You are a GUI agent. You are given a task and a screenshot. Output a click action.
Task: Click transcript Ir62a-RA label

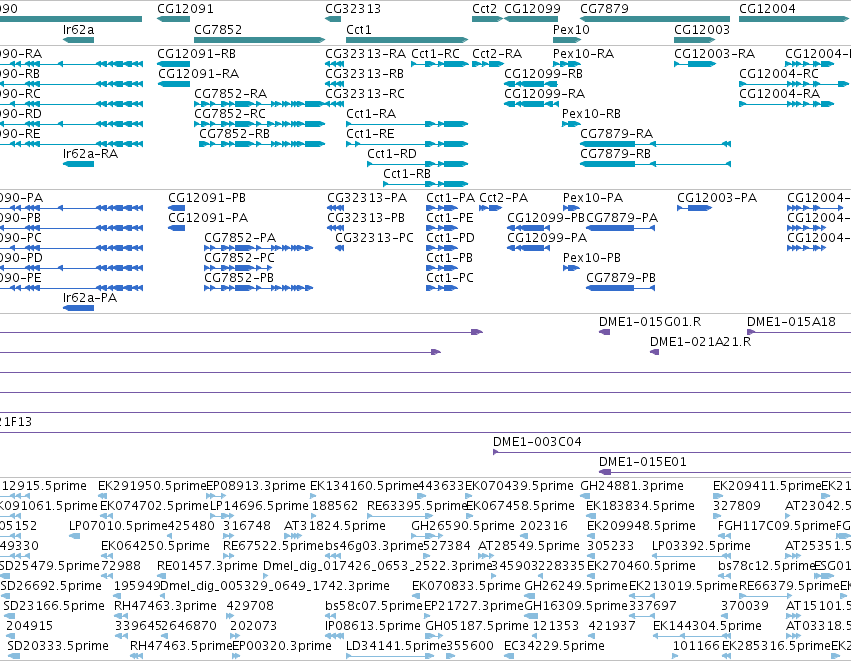[90, 154]
